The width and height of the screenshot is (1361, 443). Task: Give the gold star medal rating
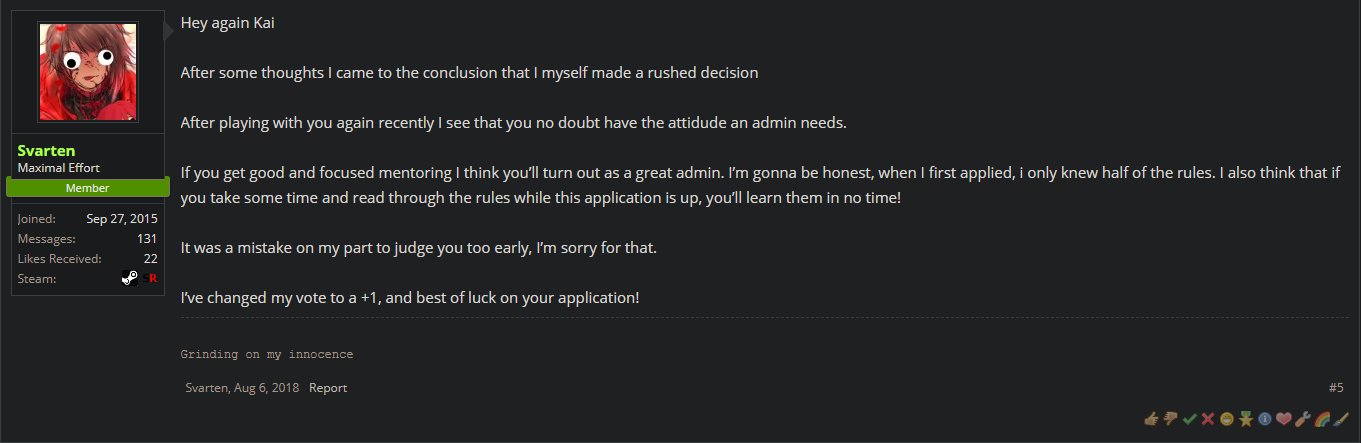[x=1245, y=418]
